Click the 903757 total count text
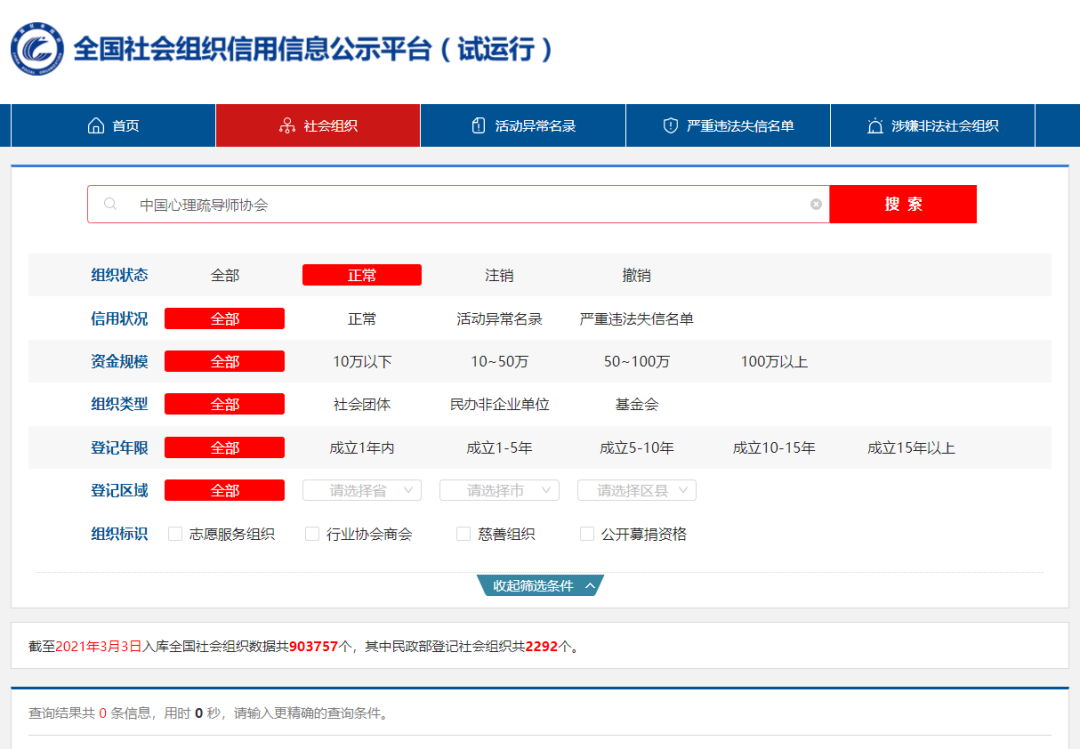The image size is (1080, 749). tap(313, 646)
